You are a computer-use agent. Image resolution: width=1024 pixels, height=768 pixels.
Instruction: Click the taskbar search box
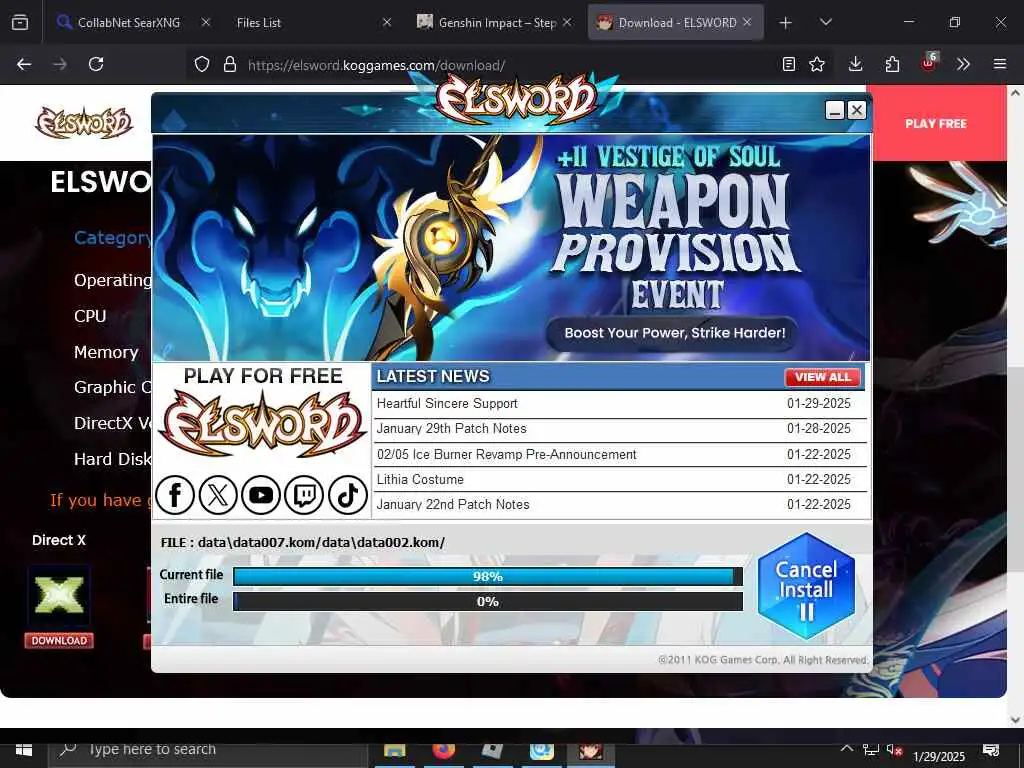coord(208,751)
